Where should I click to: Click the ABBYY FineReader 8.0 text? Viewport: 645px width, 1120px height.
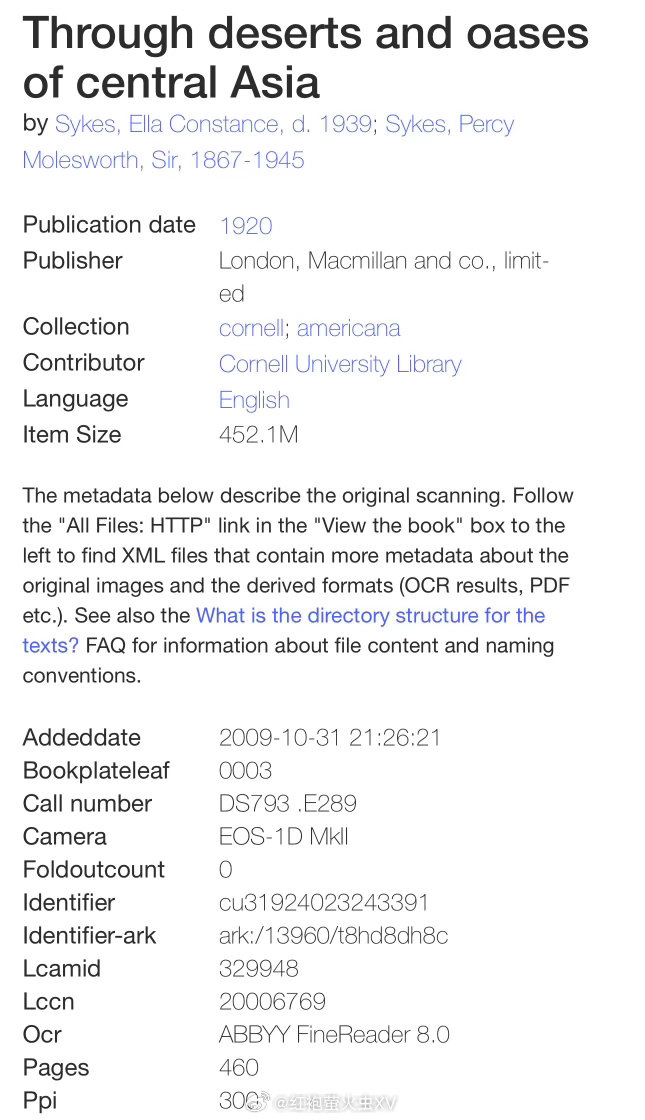click(x=334, y=1034)
